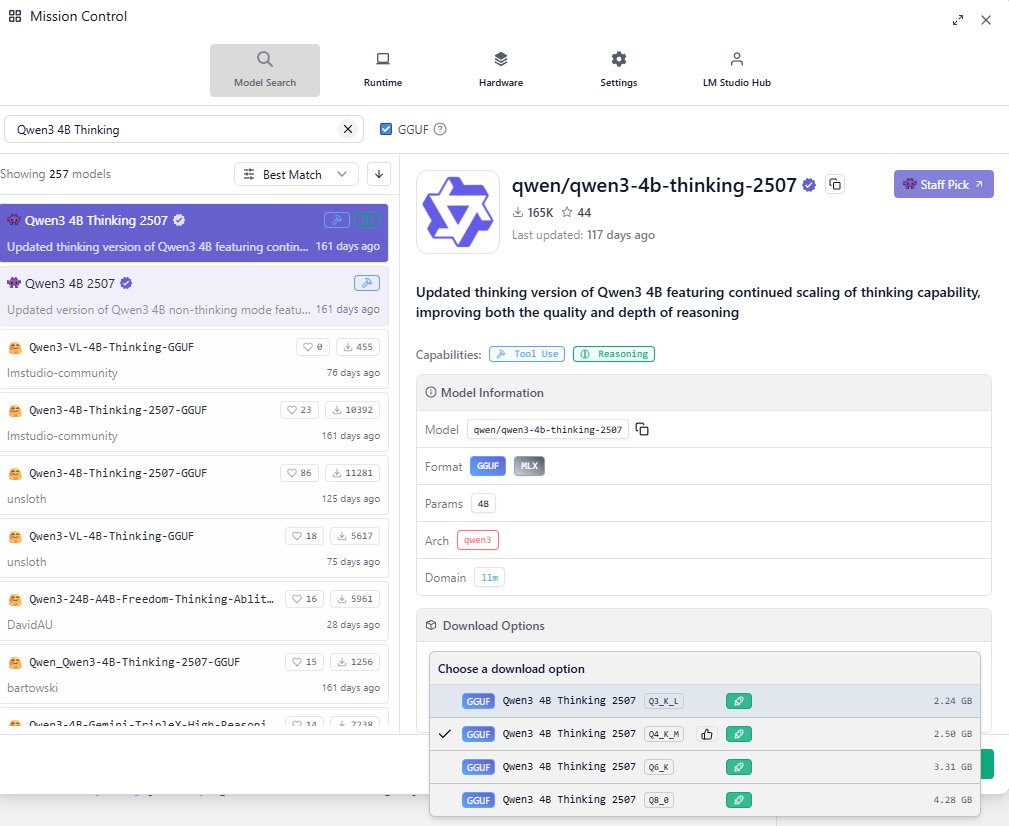Viewport: 1009px width, 826px height.
Task: Click model name field qwen/qwen3-4b-thinking-2507
Action: pos(548,429)
